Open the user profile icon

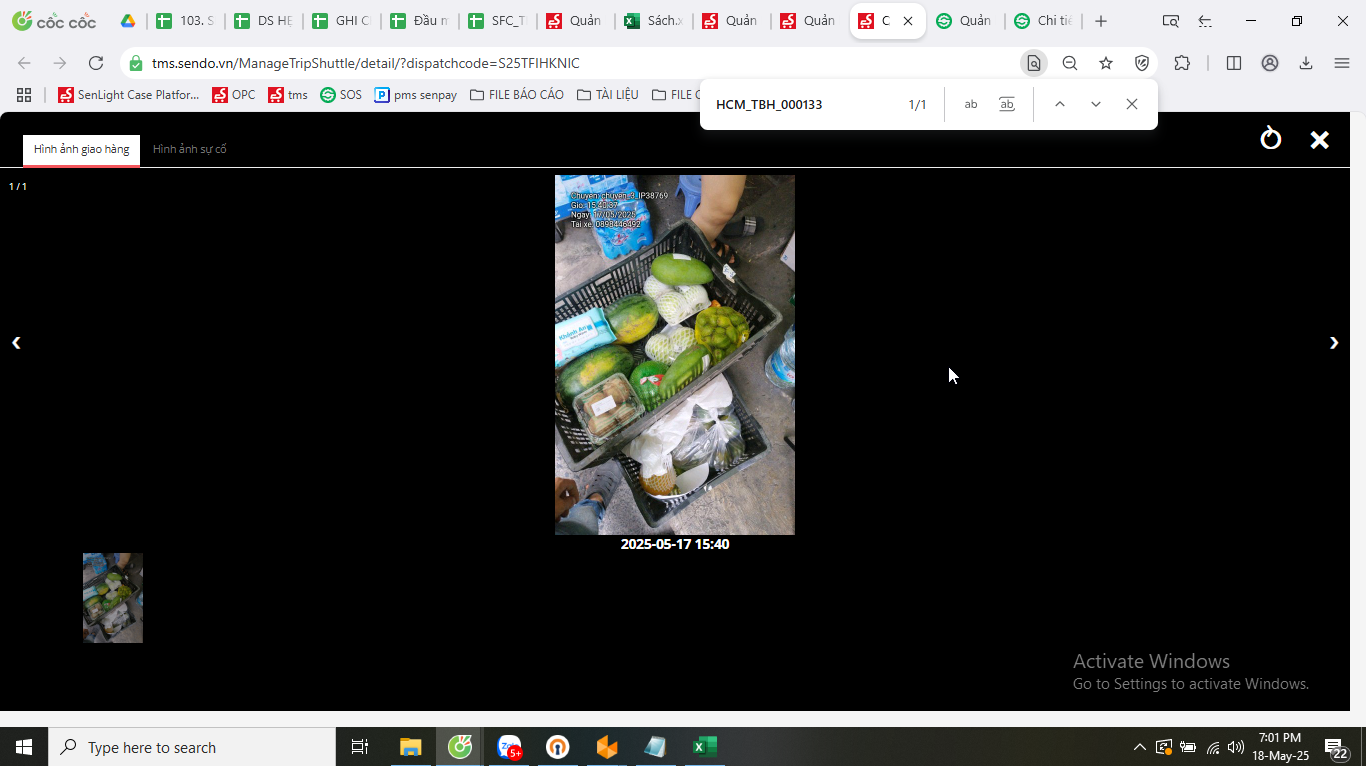pos(1270,63)
